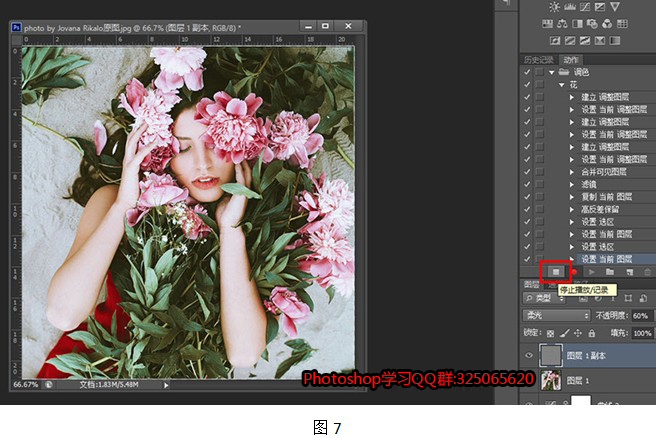Create a new action set (folder icon)
The width and height of the screenshot is (659, 438).
pyautogui.click(x=610, y=272)
